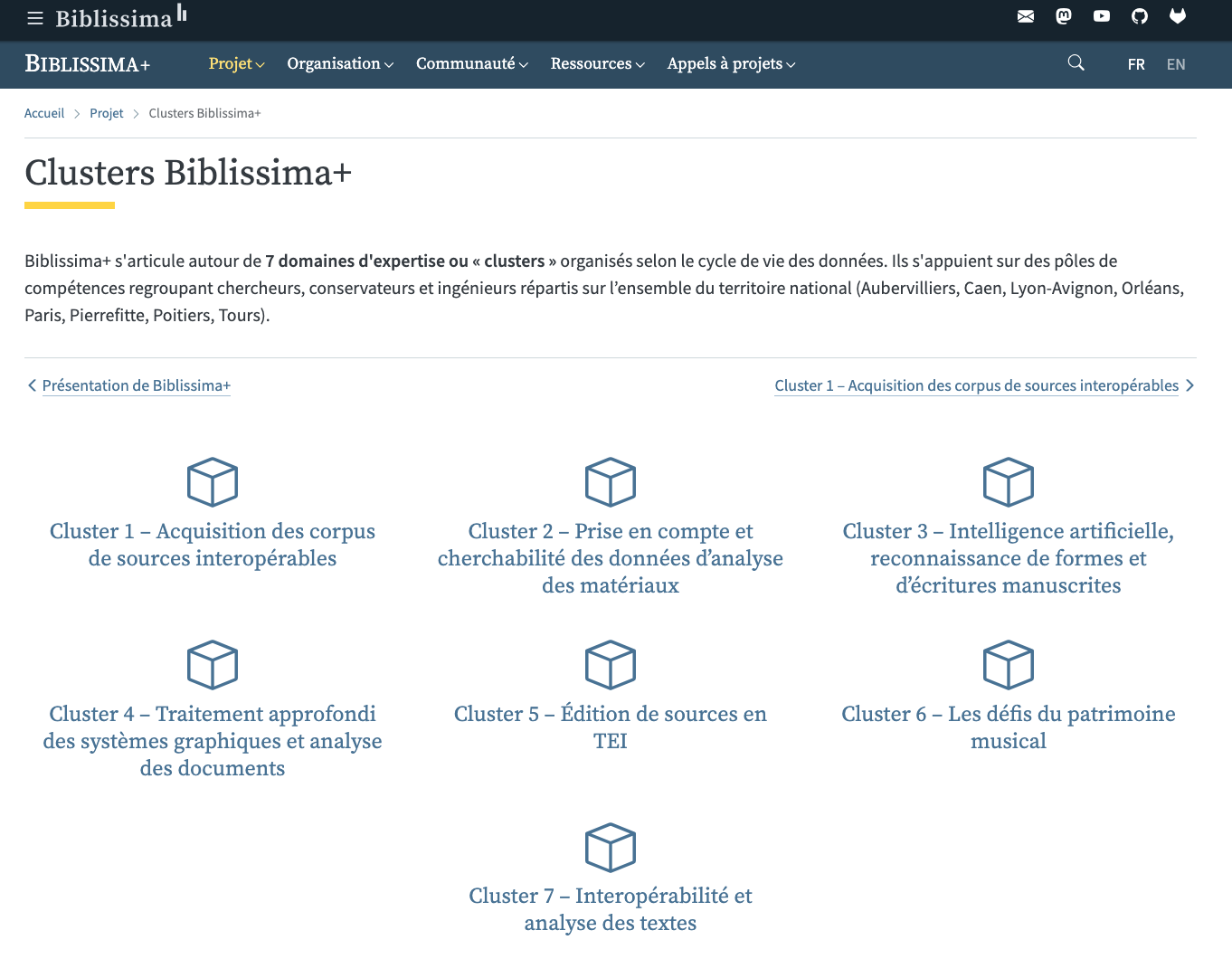Open the GitLab icon link
Image resolution: width=1232 pixels, height=978 pixels.
[x=1177, y=16]
